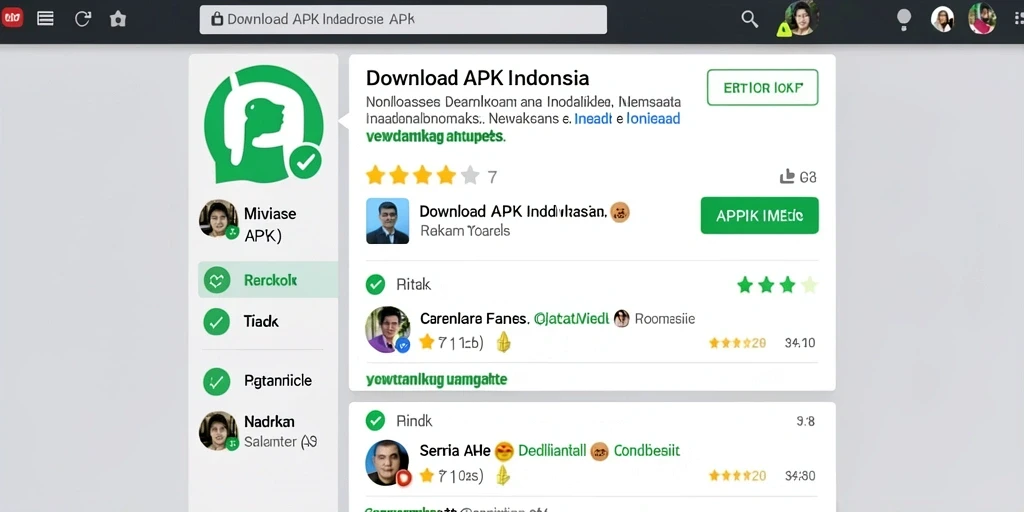Toggle the check circle beside 'Rindk'
Image resolution: width=1024 pixels, height=512 pixels.
click(x=376, y=421)
